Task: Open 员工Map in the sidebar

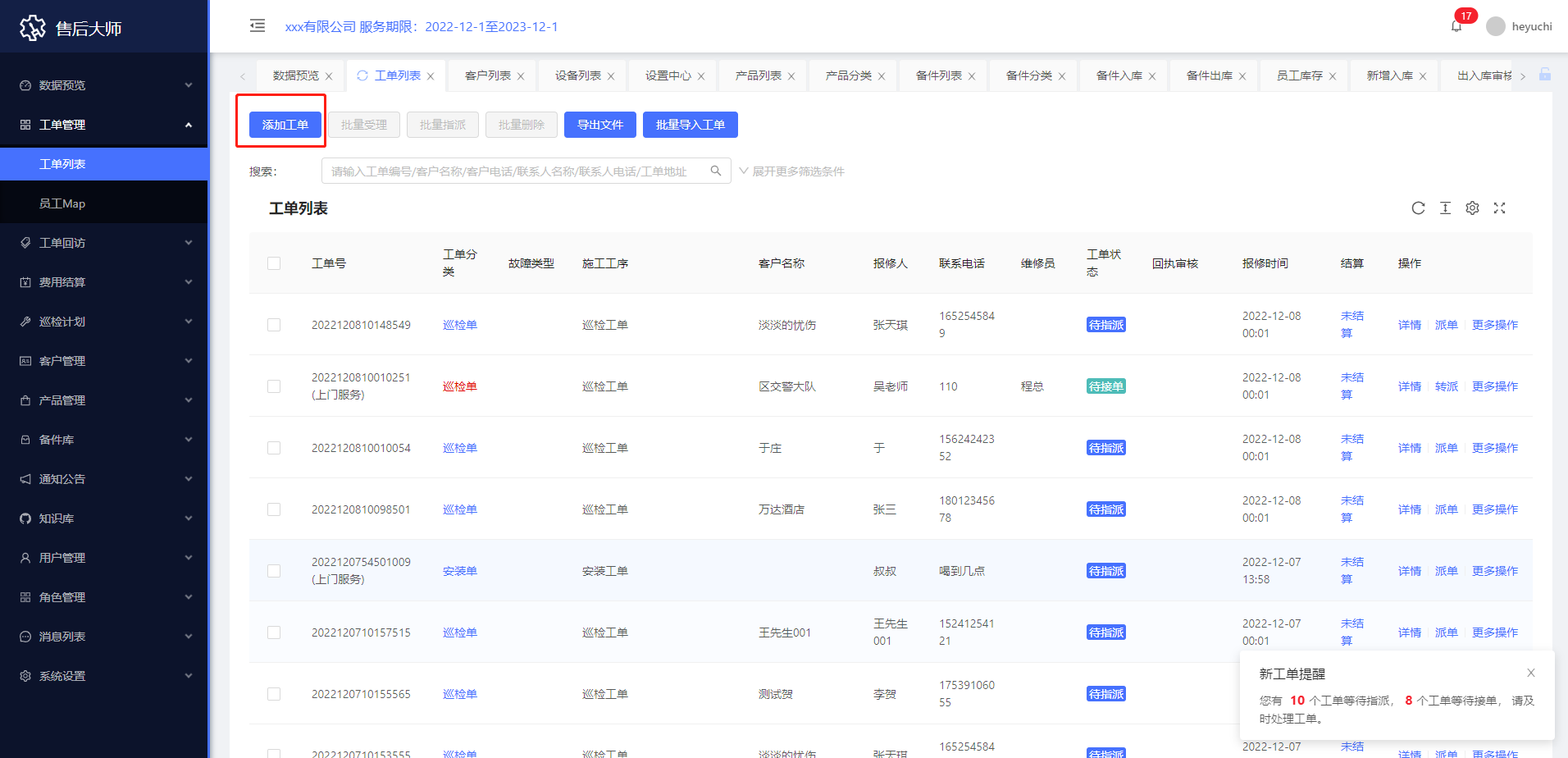Action: tap(104, 203)
